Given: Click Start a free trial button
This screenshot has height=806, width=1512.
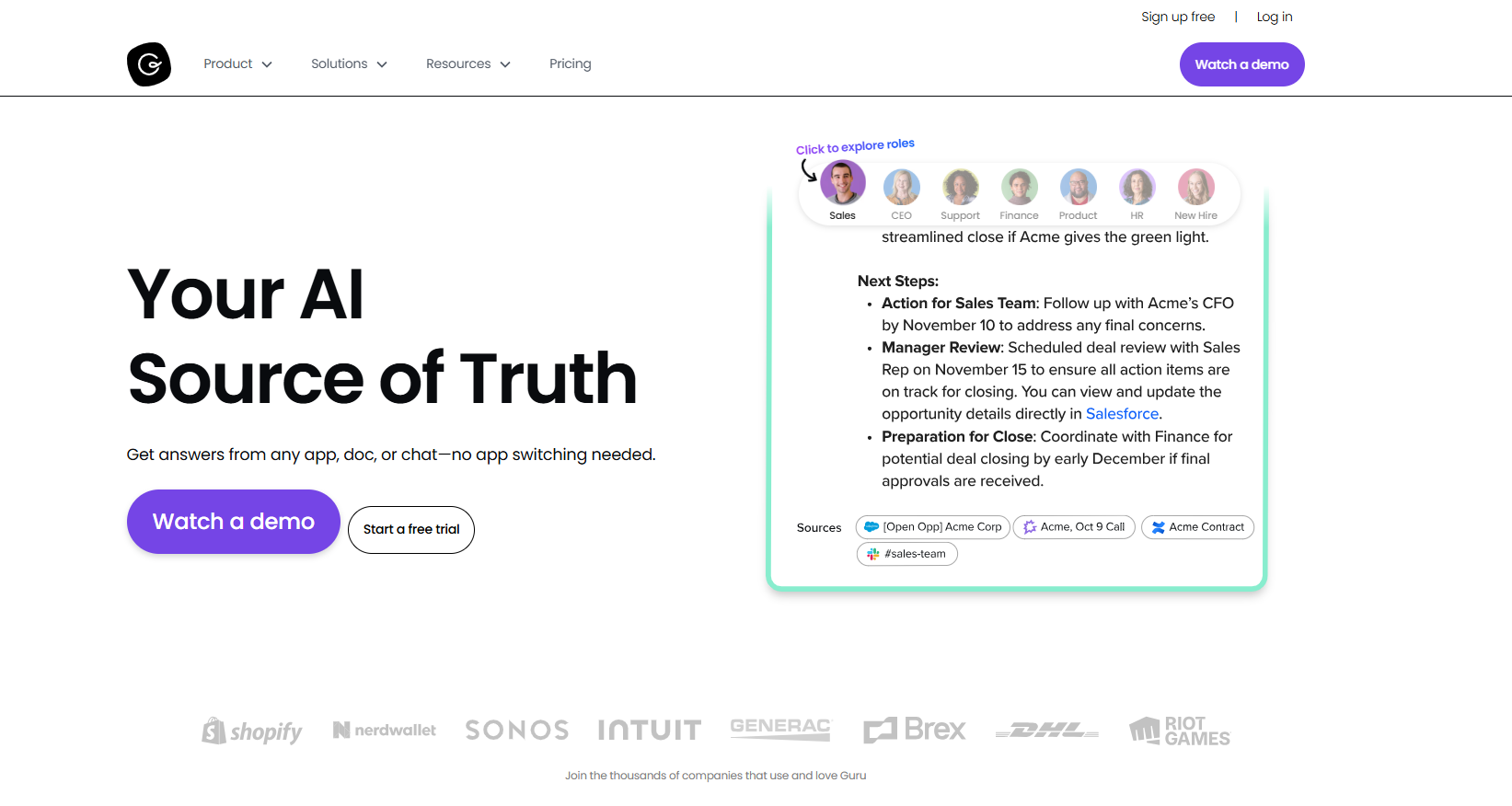Looking at the screenshot, I should (411, 530).
